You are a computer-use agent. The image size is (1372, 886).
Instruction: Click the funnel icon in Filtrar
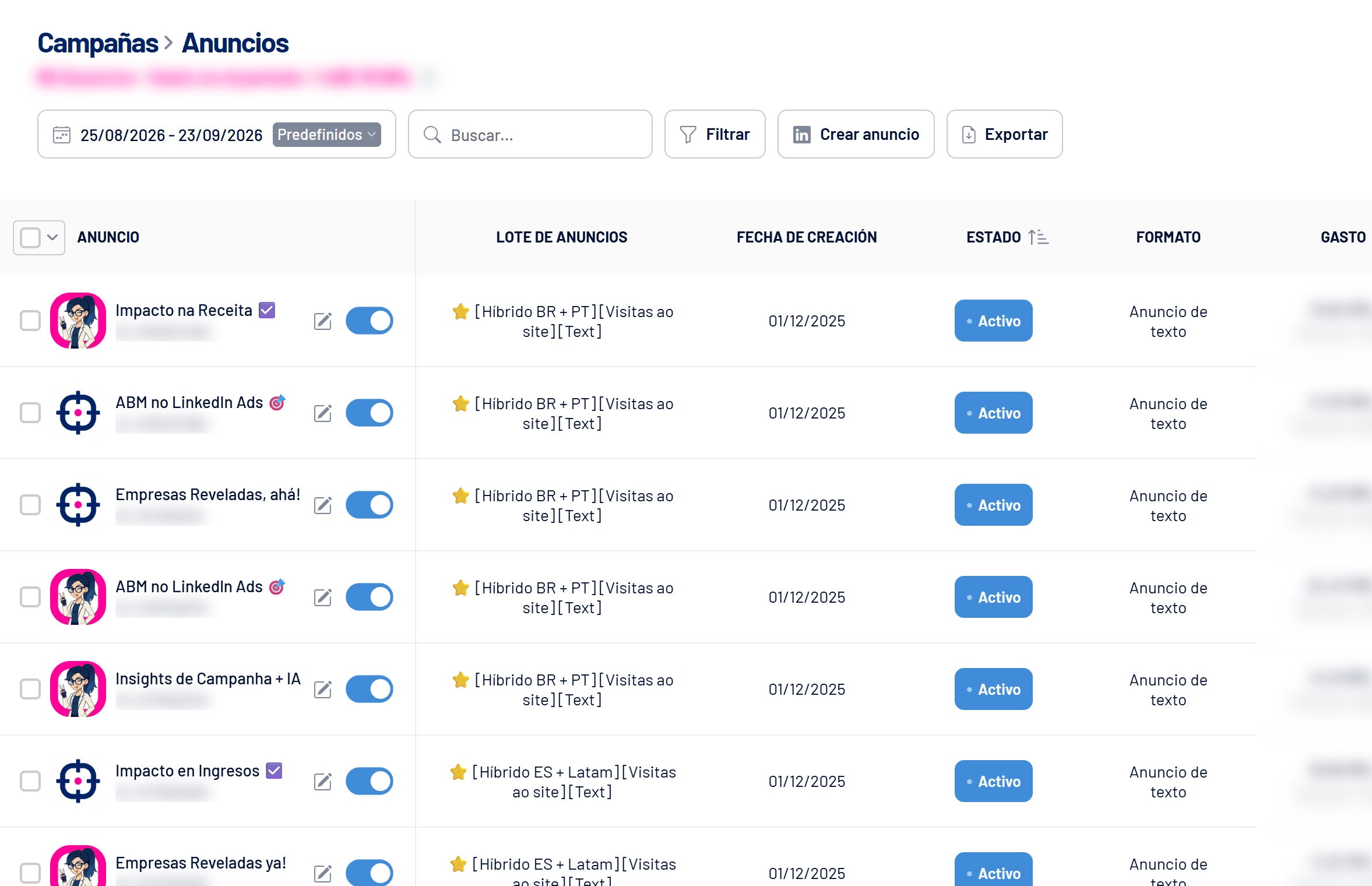(x=688, y=135)
